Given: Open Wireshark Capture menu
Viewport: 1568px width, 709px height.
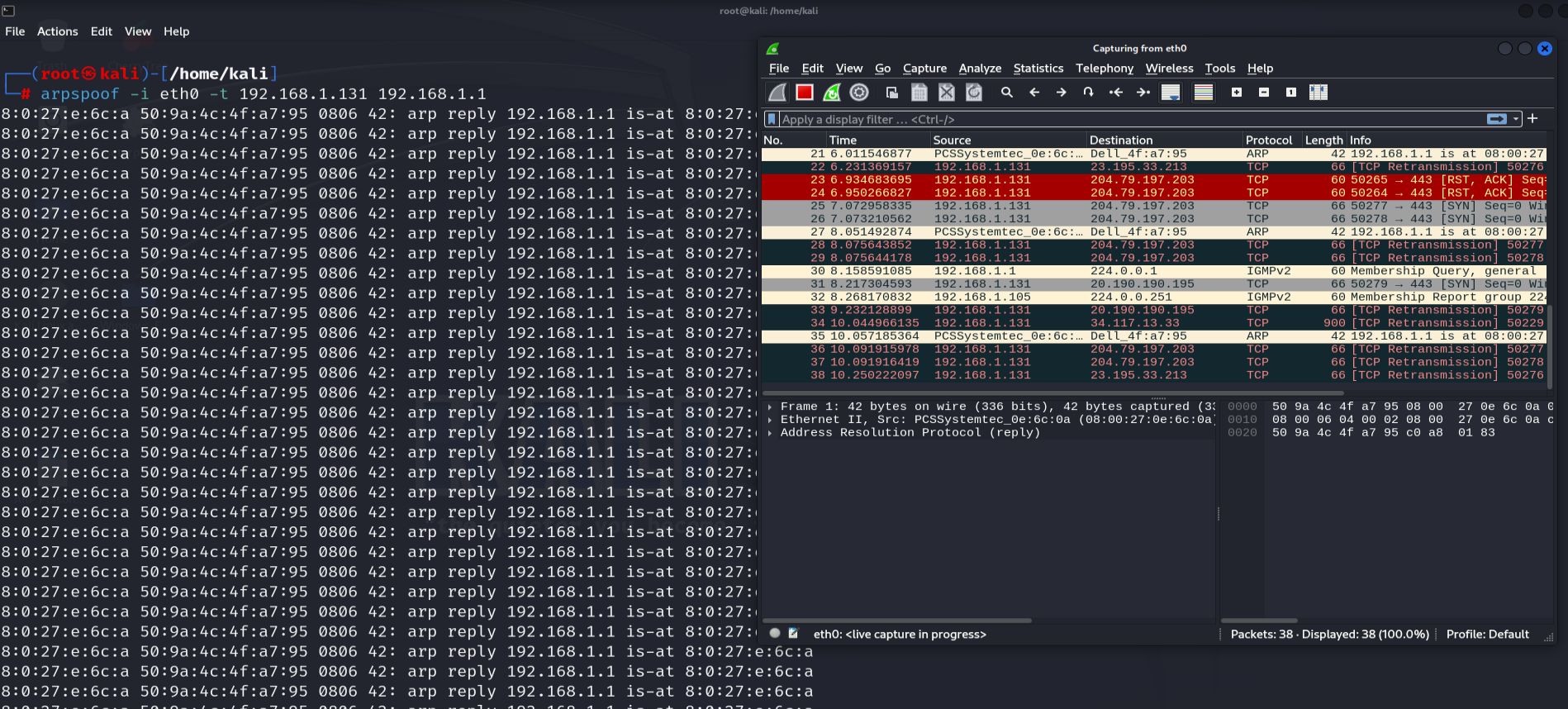Looking at the screenshot, I should click(x=925, y=69).
